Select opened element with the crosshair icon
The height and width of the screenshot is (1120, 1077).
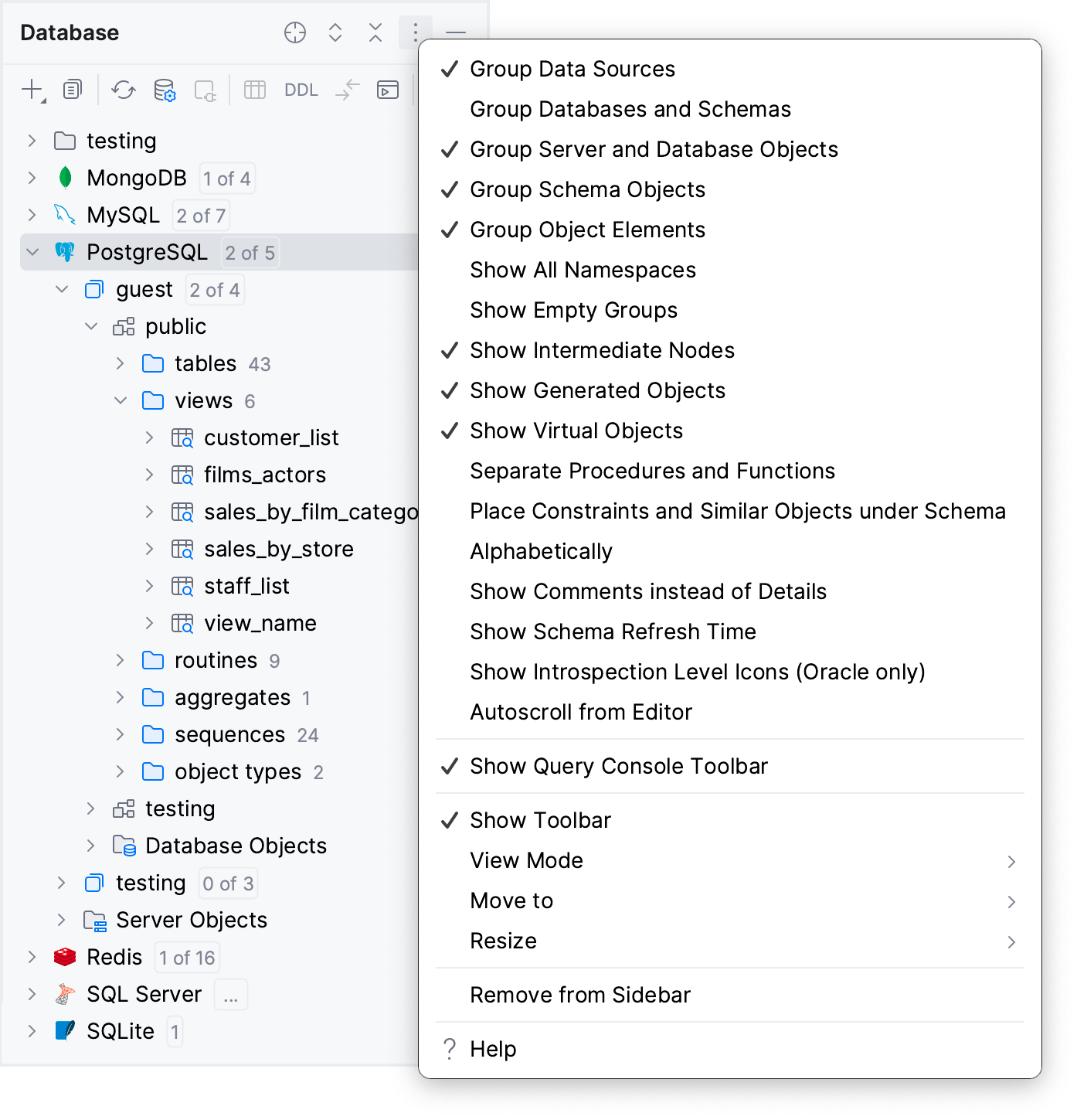(x=294, y=33)
